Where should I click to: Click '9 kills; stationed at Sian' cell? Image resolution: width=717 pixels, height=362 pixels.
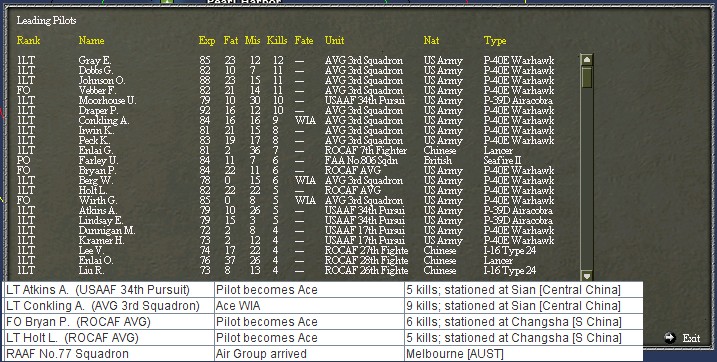point(524,306)
